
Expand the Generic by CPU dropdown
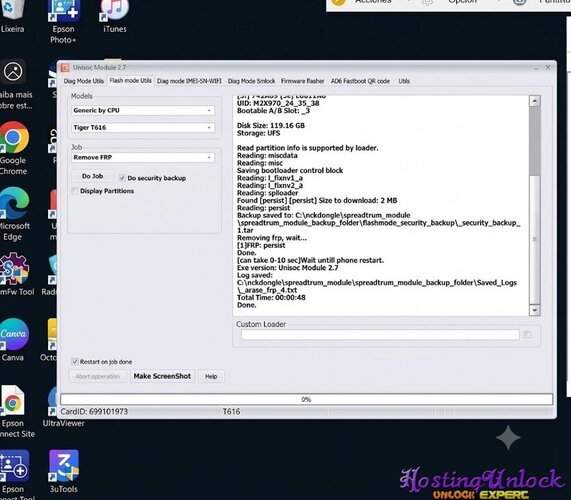coord(143,110)
